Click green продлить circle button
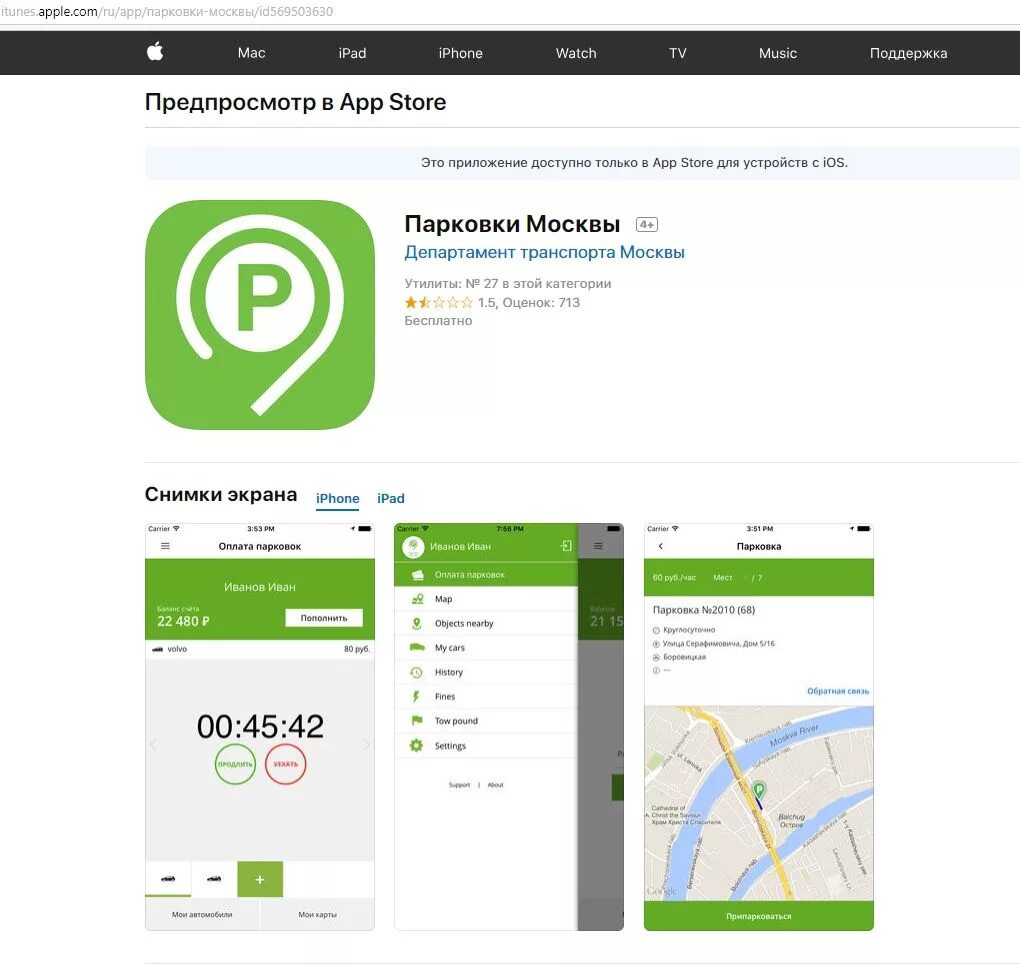 [x=235, y=764]
